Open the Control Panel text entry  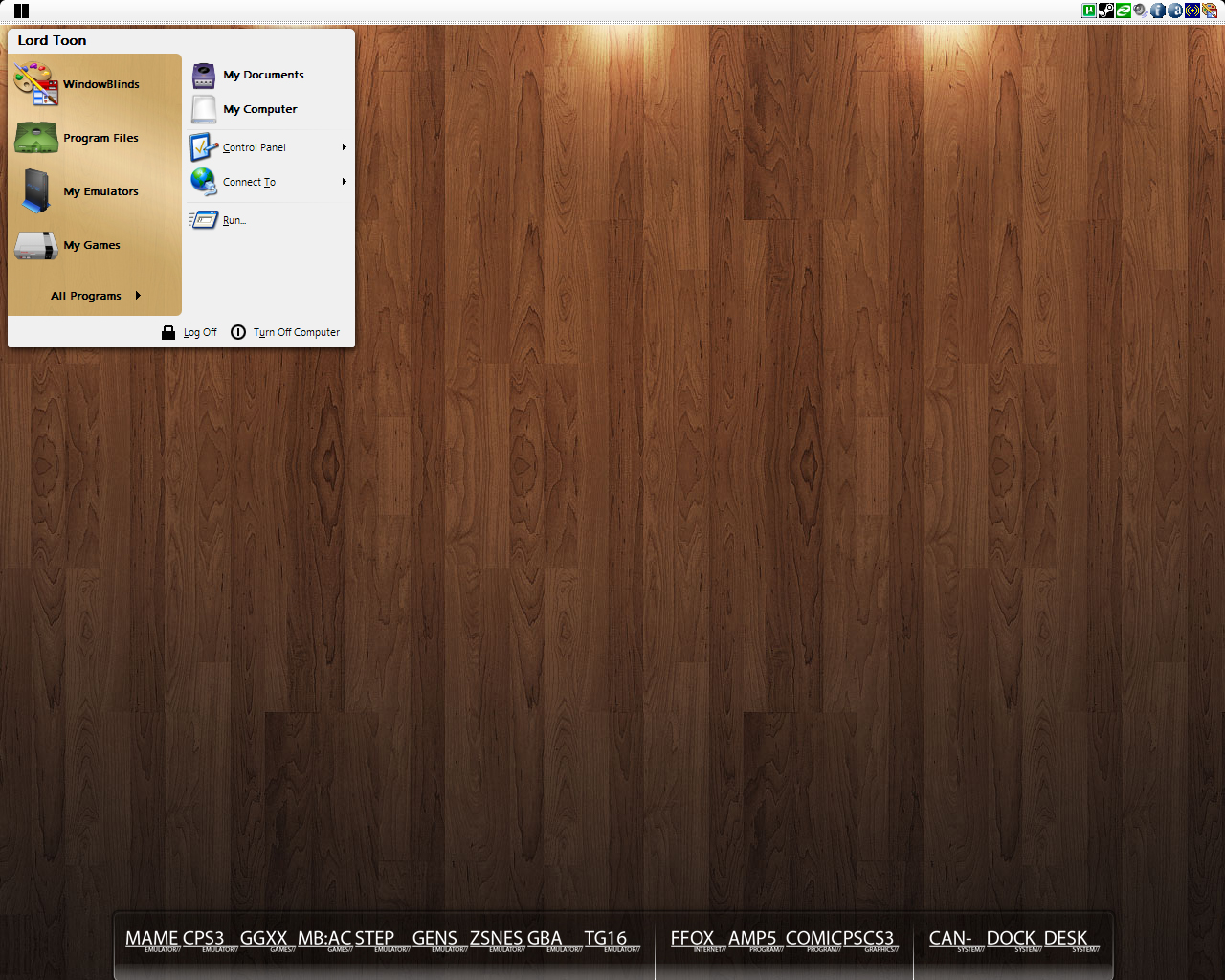pyautogui.click(x=255, y=147)
